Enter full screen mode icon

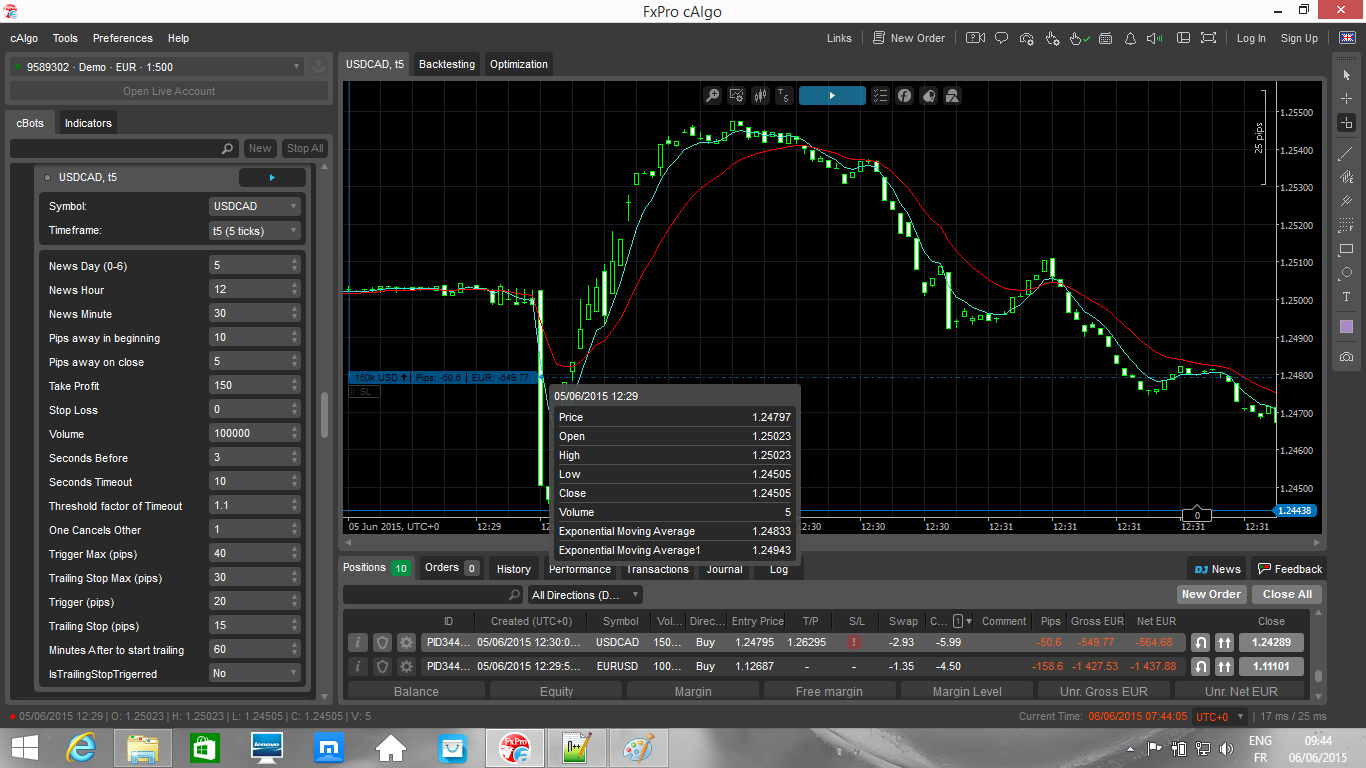tap(1208, 38)
